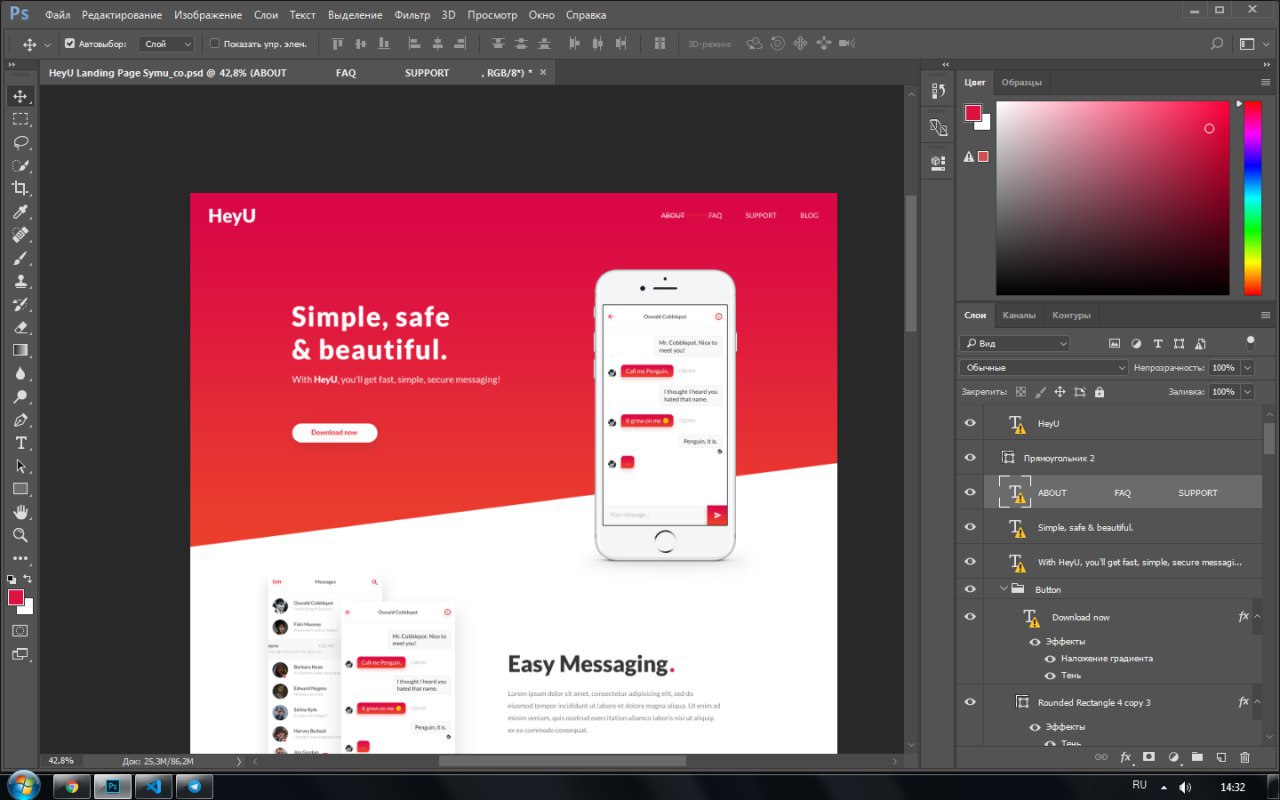Select the Rectangle shape tool
Image resolution: width=1280 pixels, height=800 pixels.
(x=20, y=489)
